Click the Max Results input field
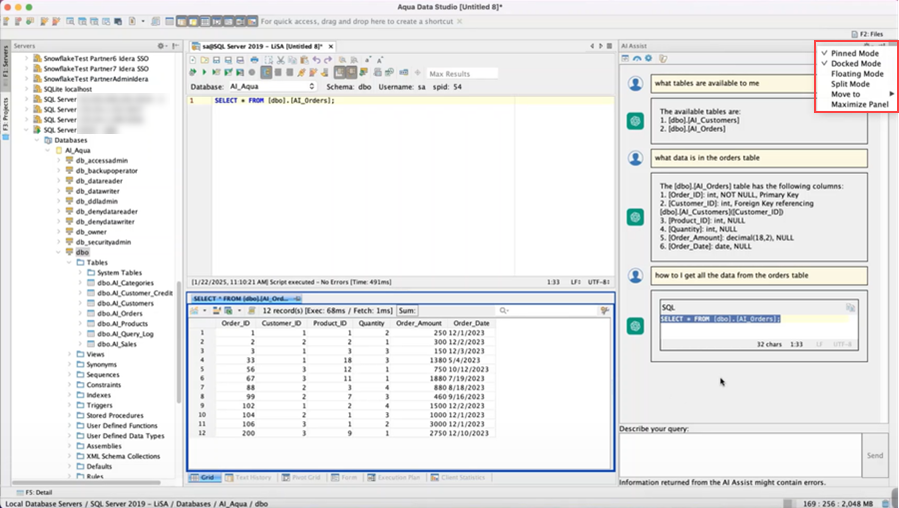This screenshot has height=508, width=899. point(461,73)
